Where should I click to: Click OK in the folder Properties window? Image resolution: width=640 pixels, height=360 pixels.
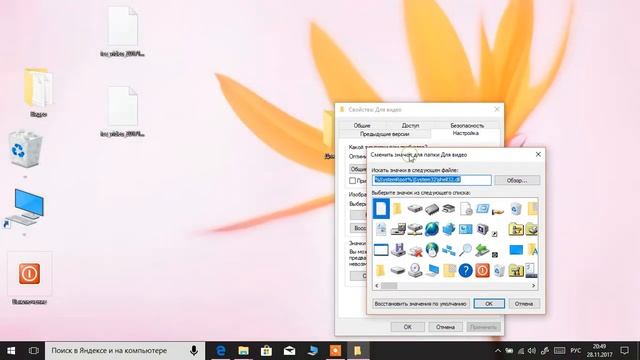407,327
